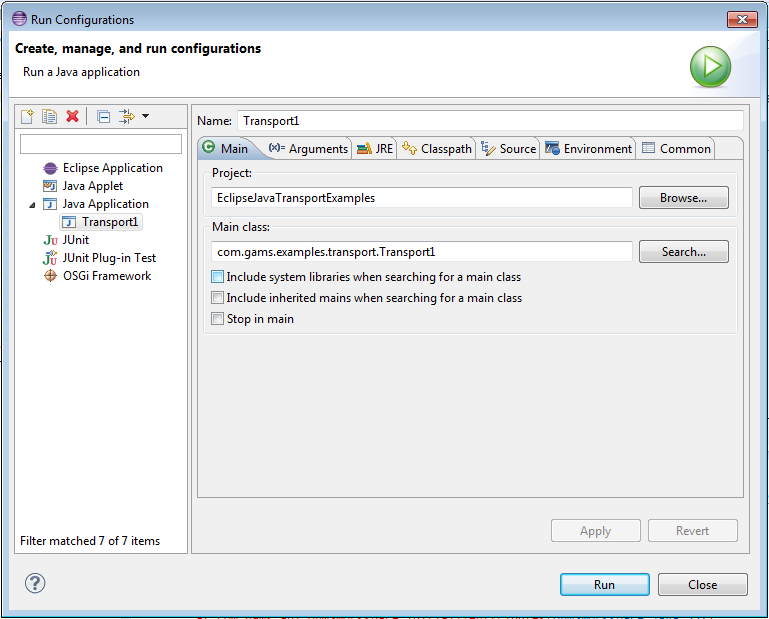769x619 pixels.
Task: Click the duplicate configuration icon
Action: [x=49, y=117]
